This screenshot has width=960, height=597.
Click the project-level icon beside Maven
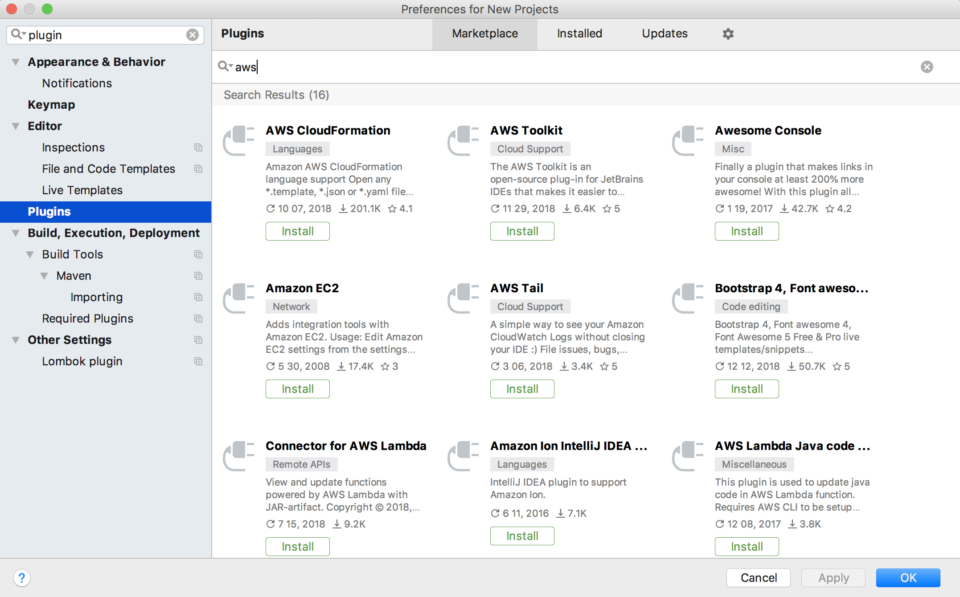coord(198,276)
